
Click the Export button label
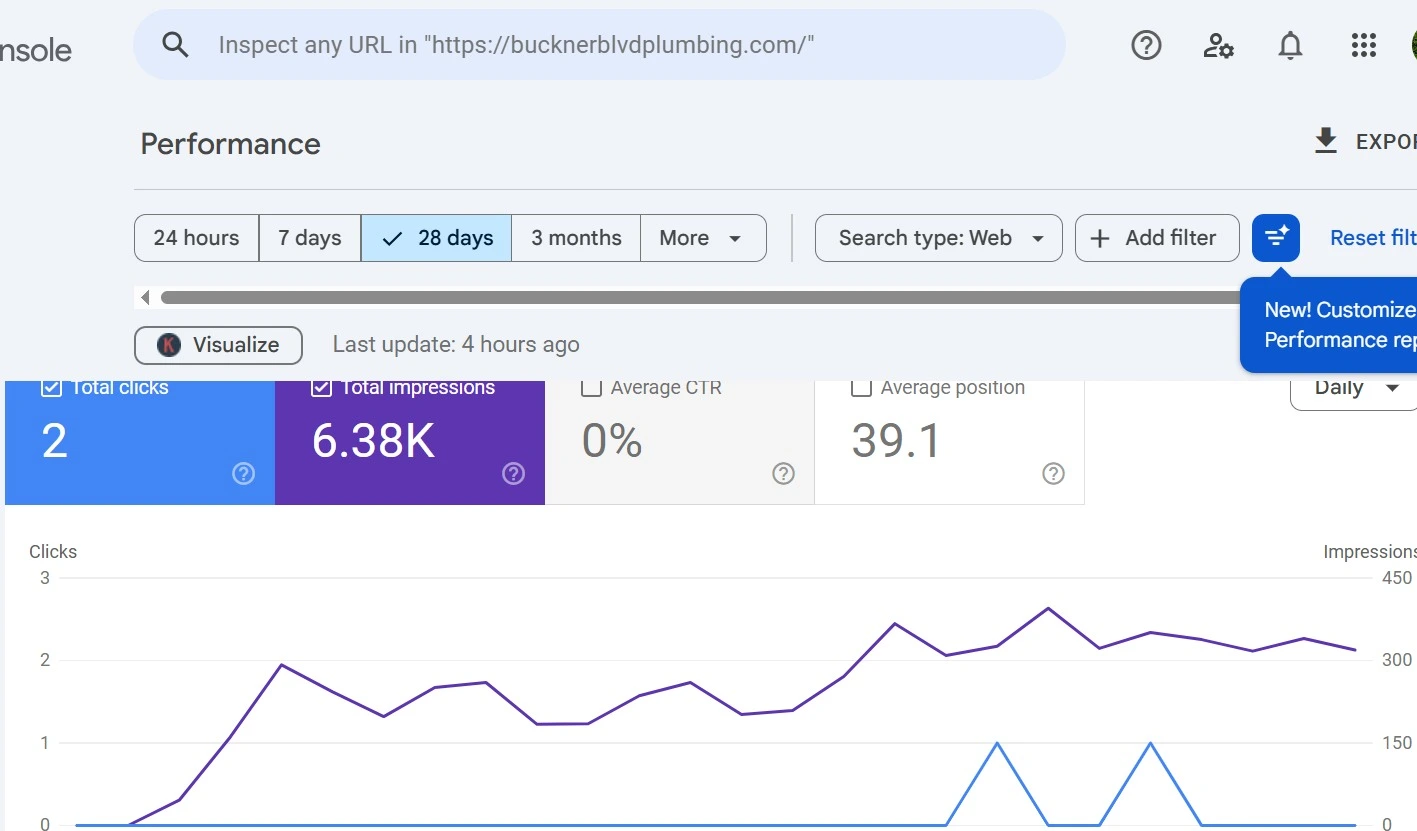(1386, 142)
